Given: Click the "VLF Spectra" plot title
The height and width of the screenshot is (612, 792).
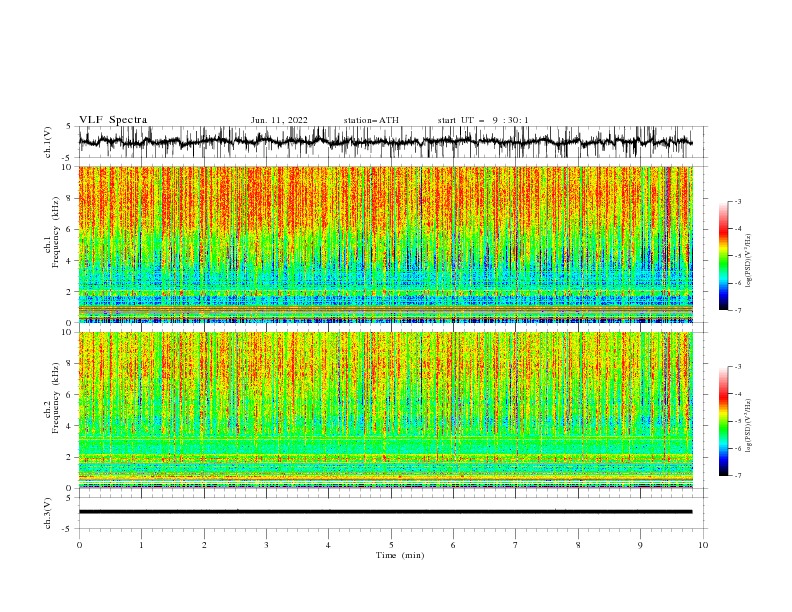Looking at the screenshot, I should click(x=113, y=120).
